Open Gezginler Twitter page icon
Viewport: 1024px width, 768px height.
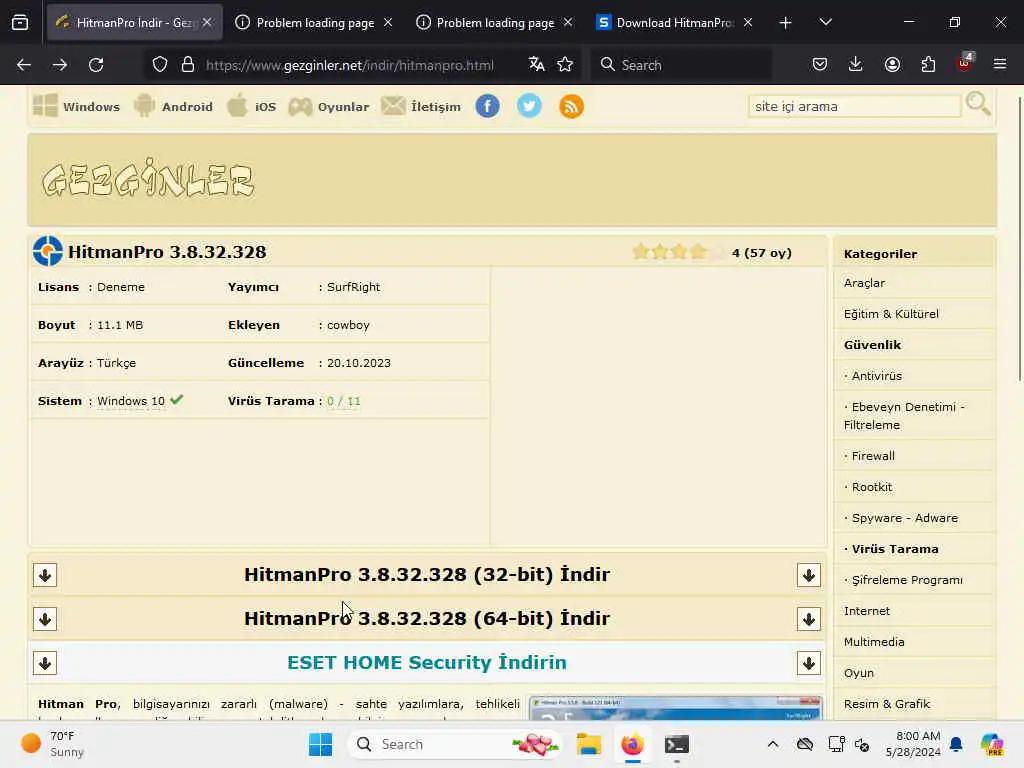(529, 106)
